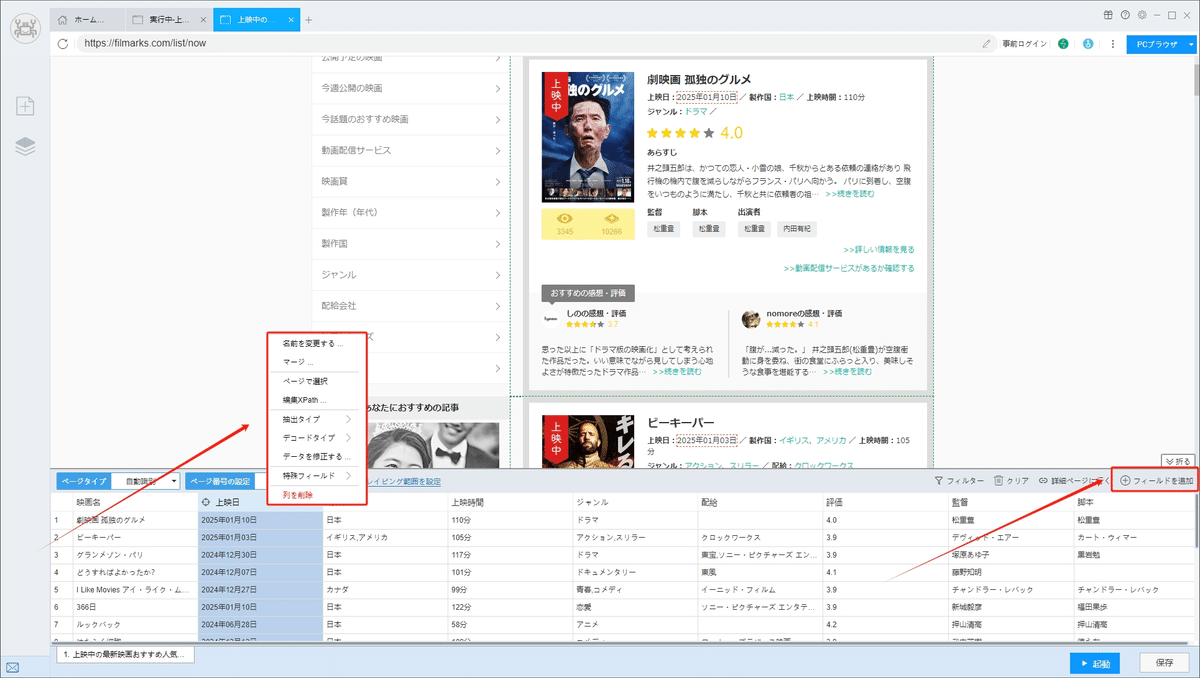Click the 保存 save button
1200x678 pixels.
[1164, 663]
